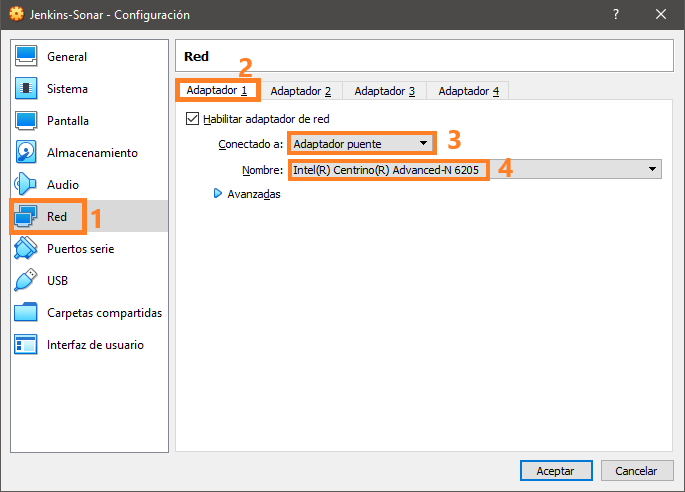Image resolution: width=685 pixels, height=492 pixels.
Task: Expand the Avanzadas section
Action: [x=219, y=194]
